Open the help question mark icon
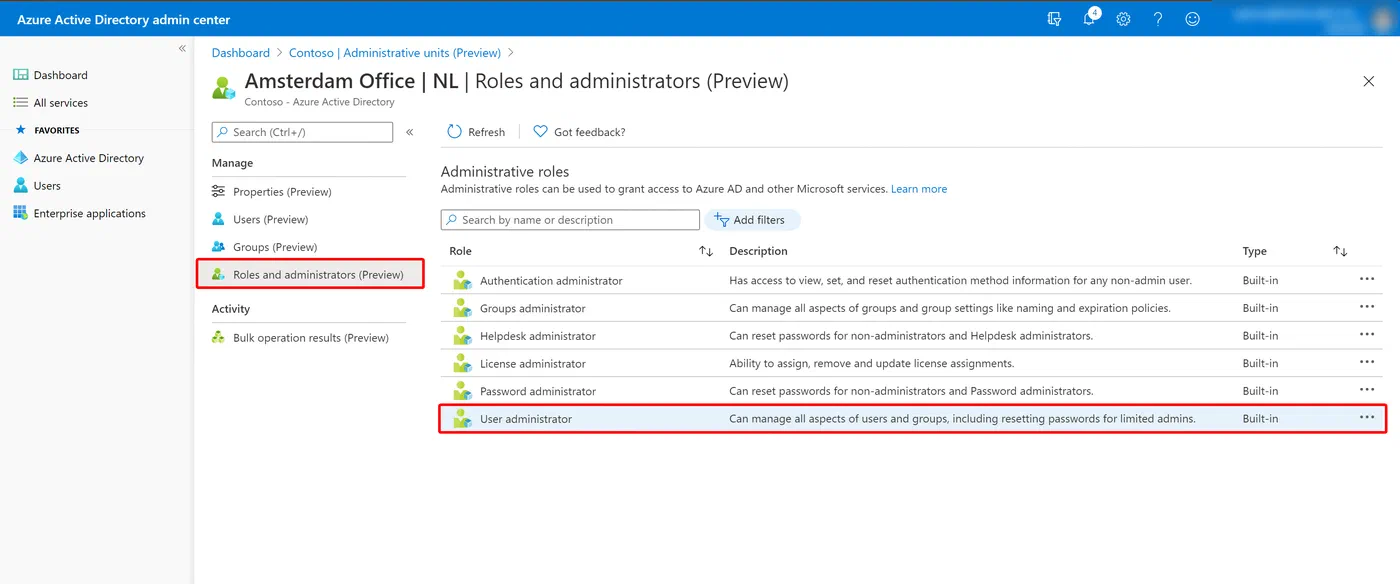The image size is (1400, 584). point(1158,19)
